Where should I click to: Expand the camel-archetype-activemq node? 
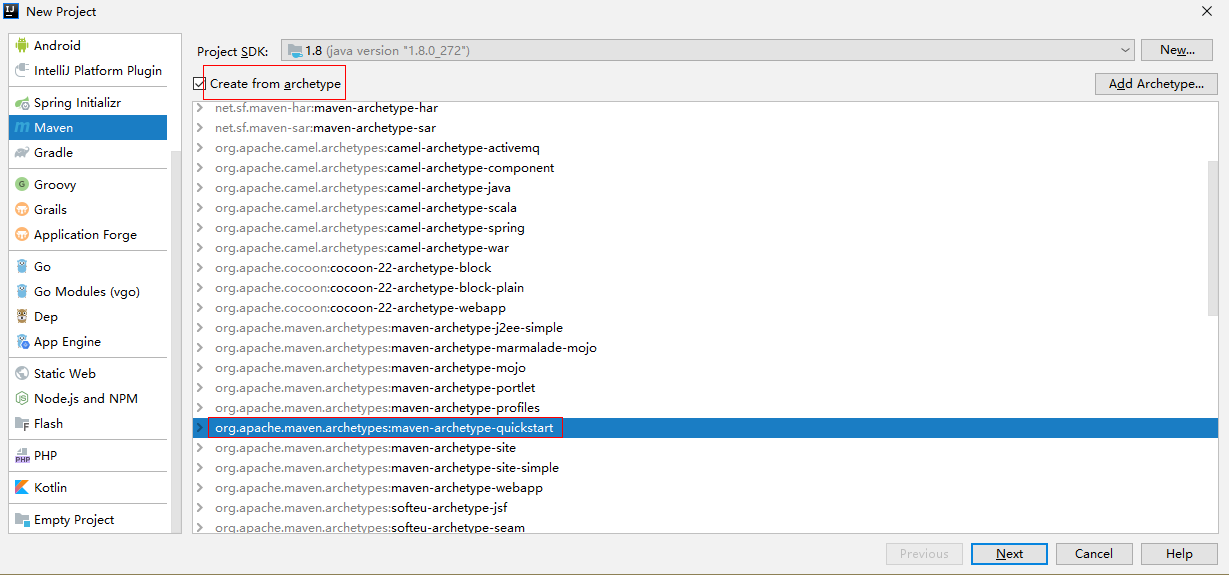[200, 148]
